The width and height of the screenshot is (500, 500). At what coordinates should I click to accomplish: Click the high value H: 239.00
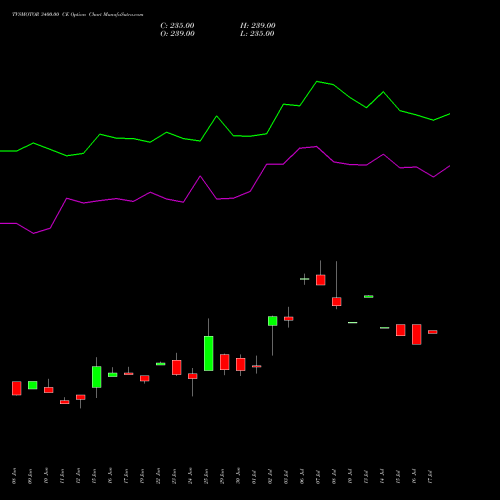tap(258, 26)
